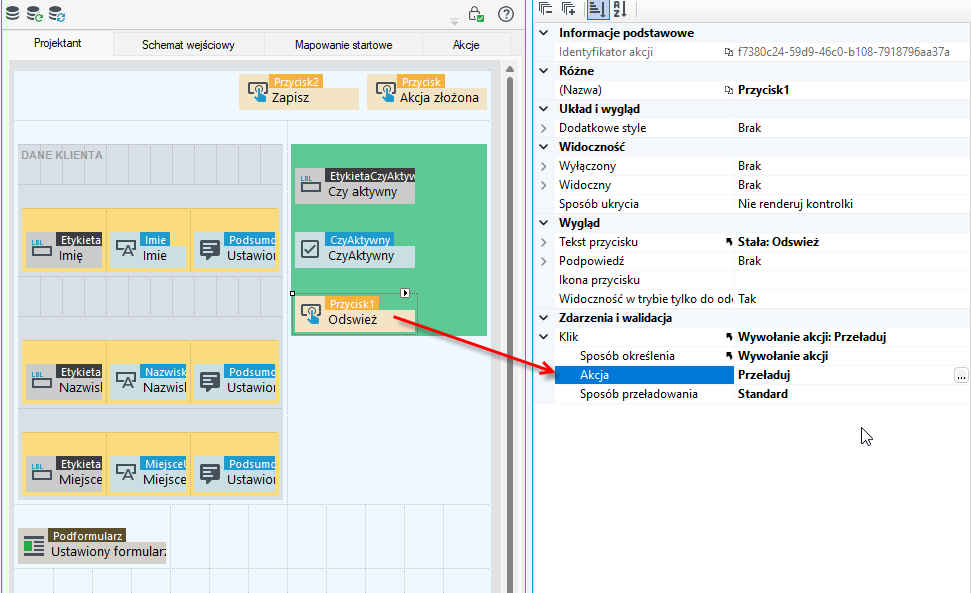Screen dimensions: 971x593
Task: Select the Imie text field control
Action: [148, 250]
